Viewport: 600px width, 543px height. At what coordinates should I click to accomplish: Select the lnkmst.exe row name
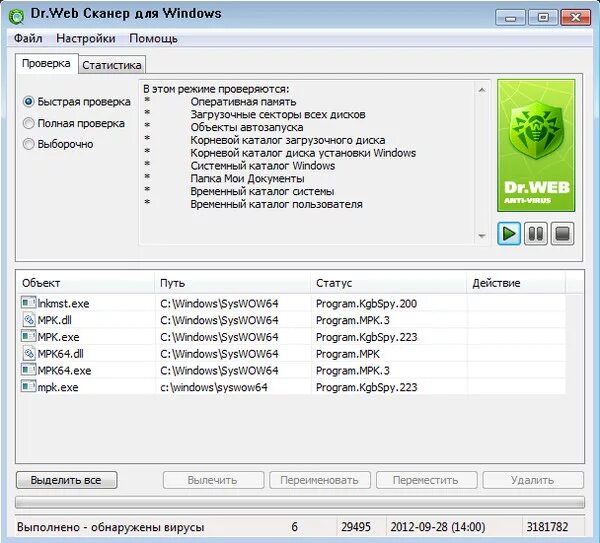64,303
